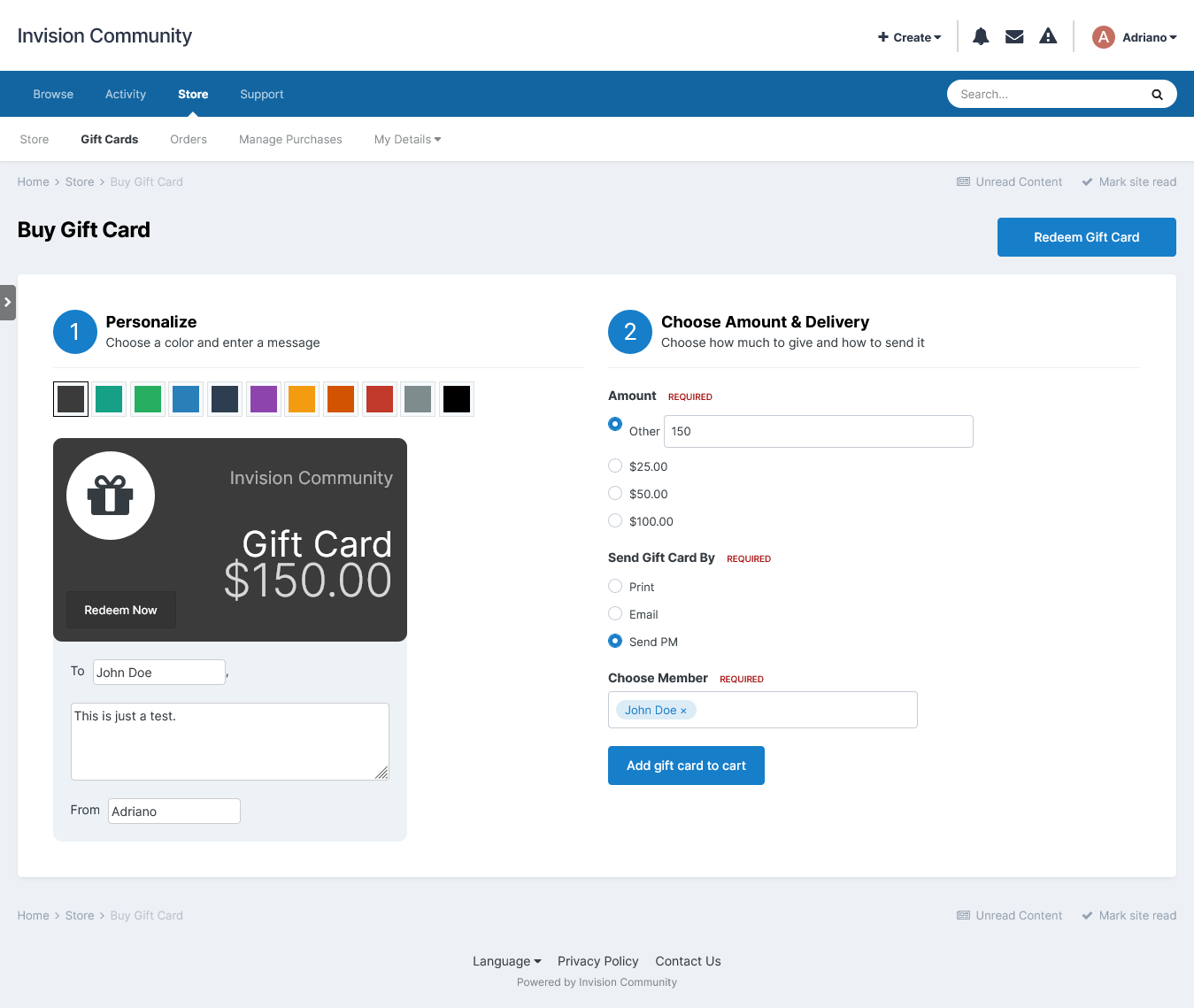The image size is (1194, 1008).
Task: Open Manage Purchases sub-navigation item
Action: (290, 139)
